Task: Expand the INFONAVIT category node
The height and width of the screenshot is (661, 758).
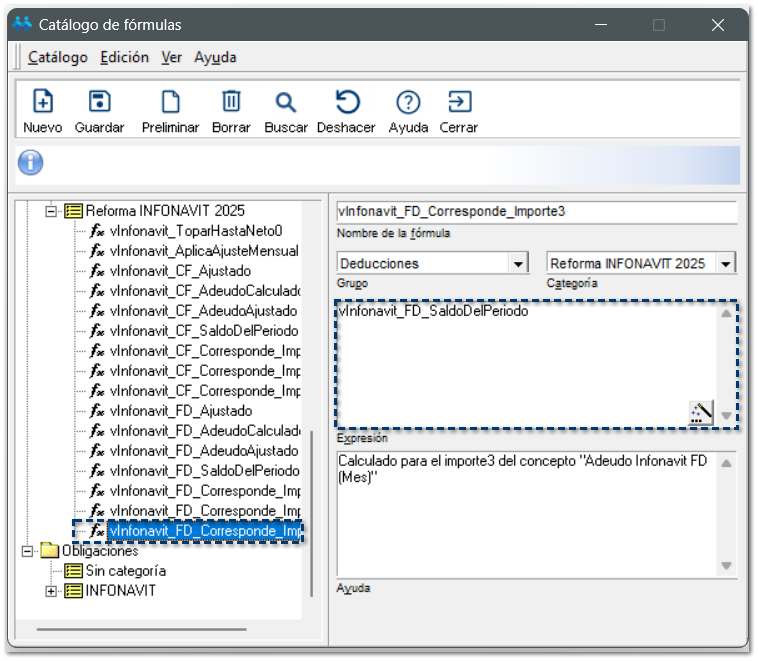Action: tap(52, 591)
